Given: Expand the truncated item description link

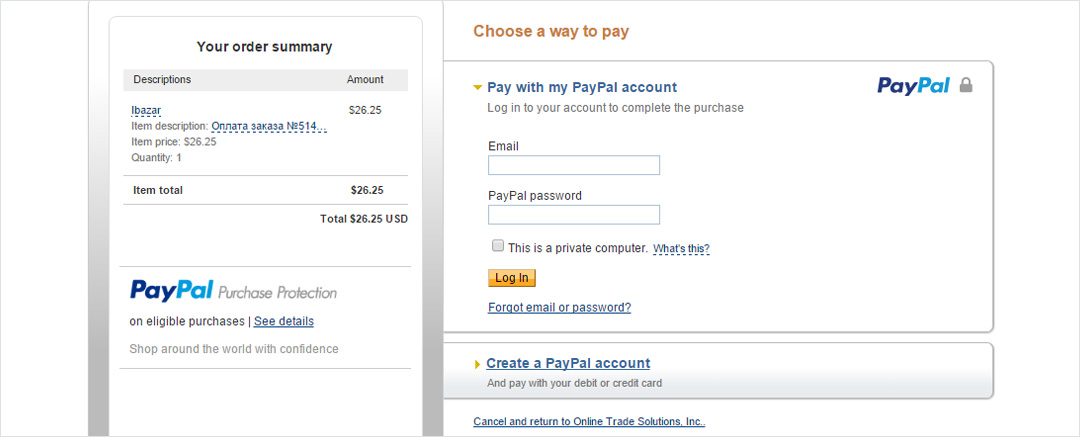Looking at the screenshot, I should (x=269, y=127).
